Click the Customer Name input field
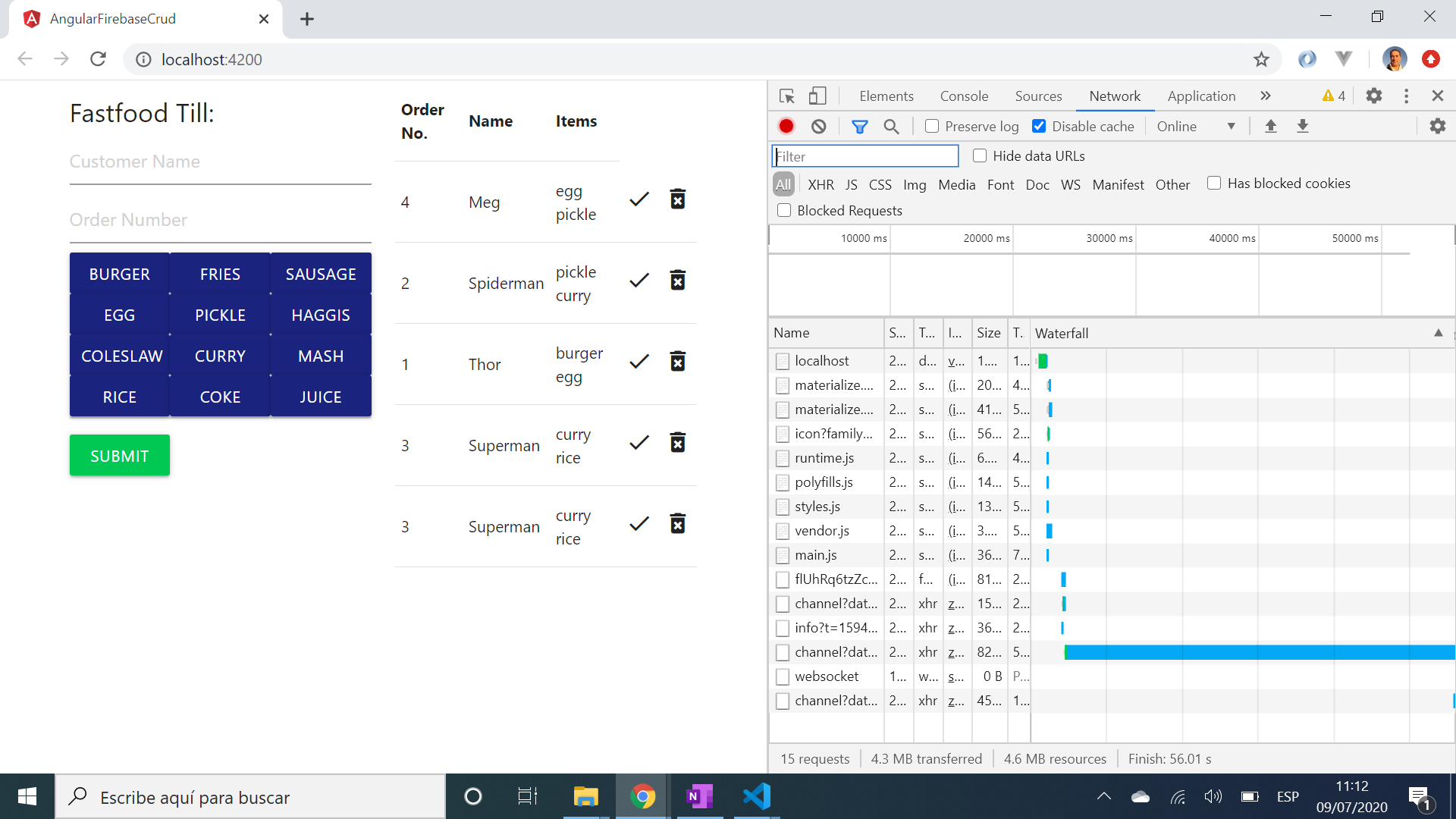The height and width of the screenshot is (819, 1456). (220, 162)
